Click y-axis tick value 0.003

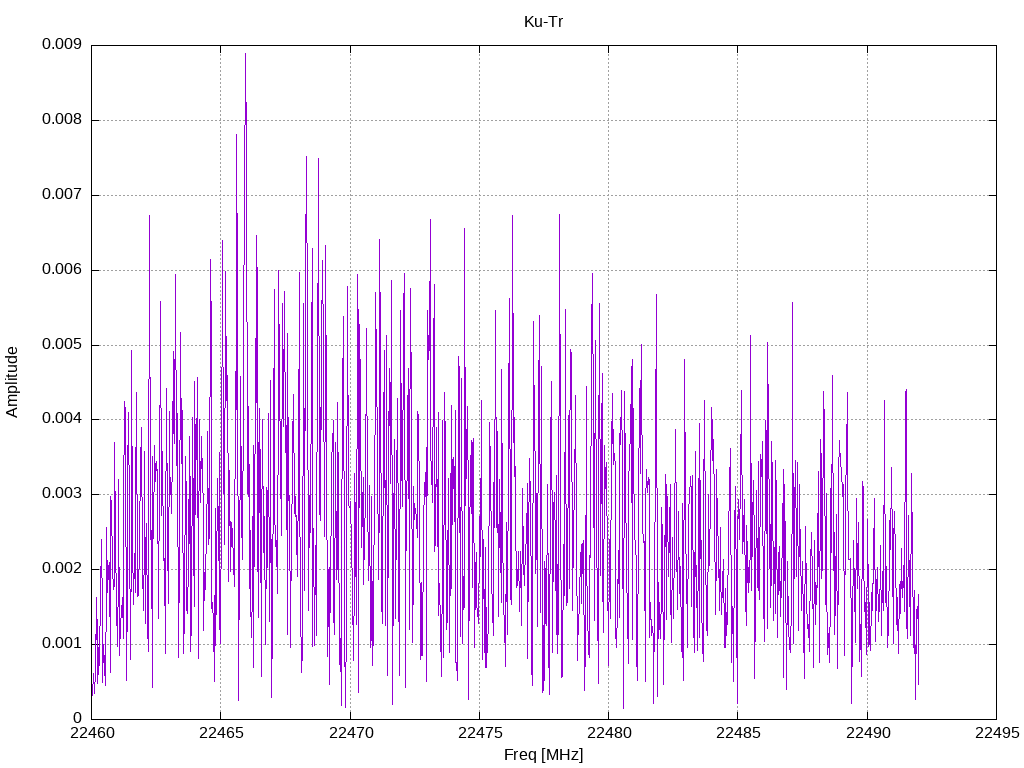(x=62, y=494)
